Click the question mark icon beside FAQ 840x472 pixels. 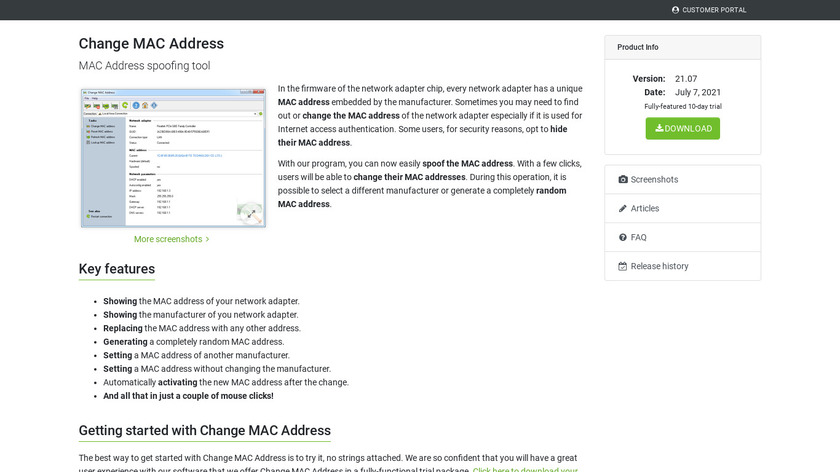[x=622, y=237]
